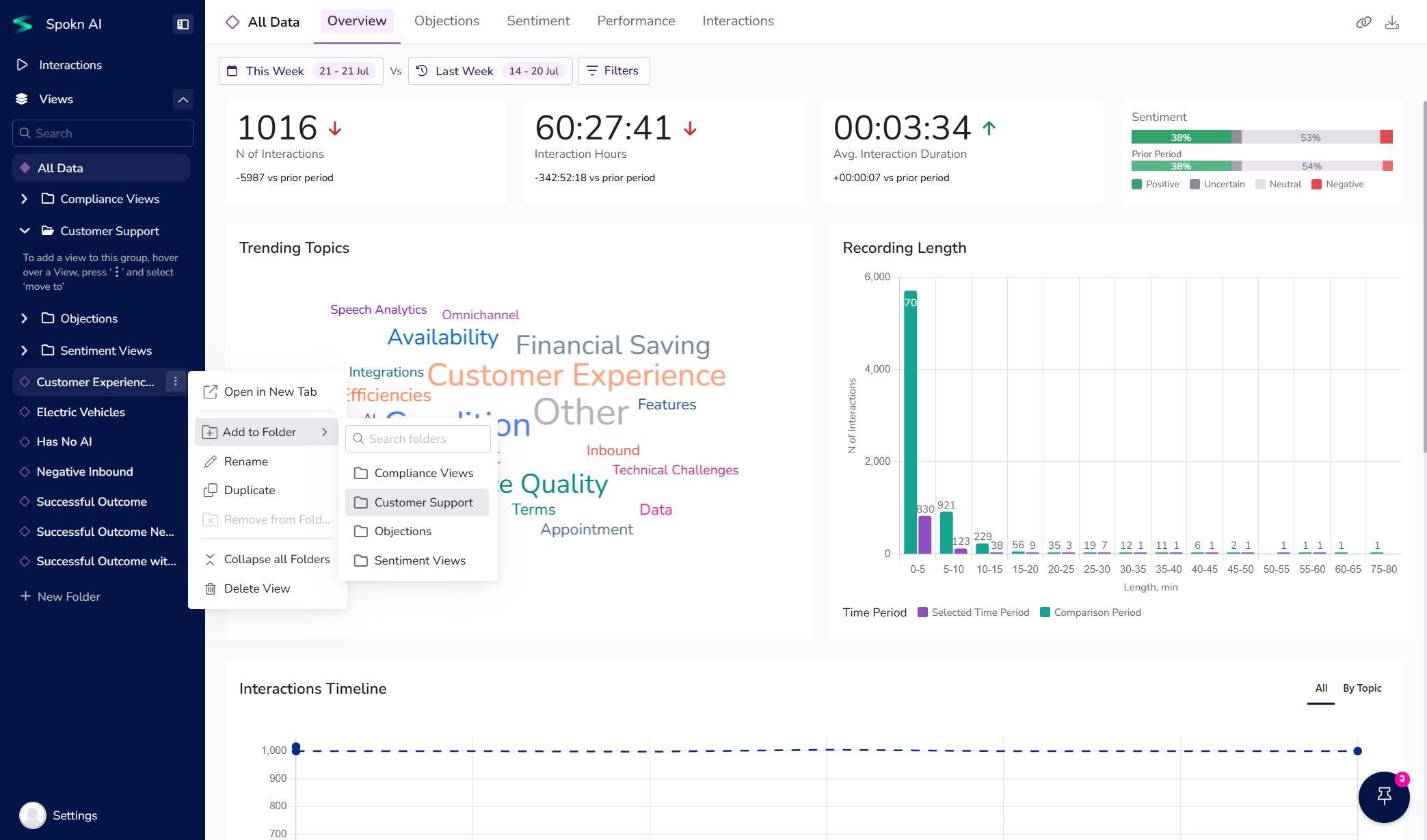Click the download report icon
This screenshot has width=1427, height=840.
[1391, 23]
